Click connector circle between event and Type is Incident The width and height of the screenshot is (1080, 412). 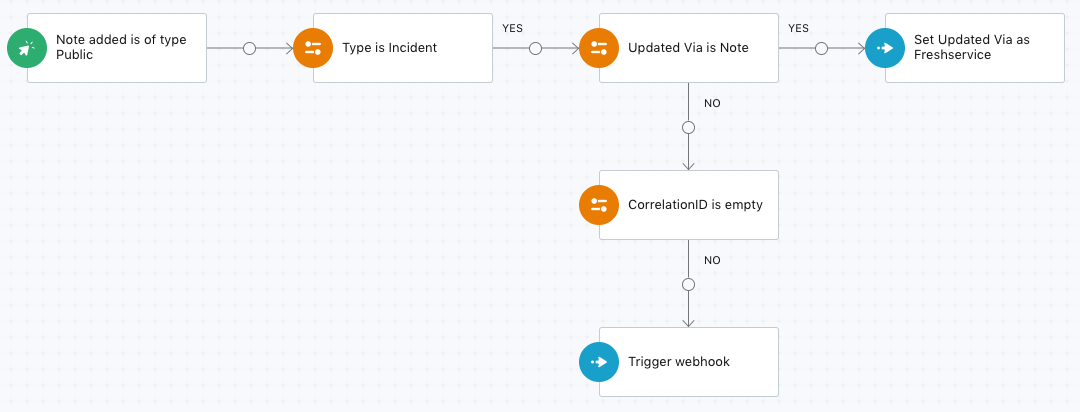coord(249,48)
